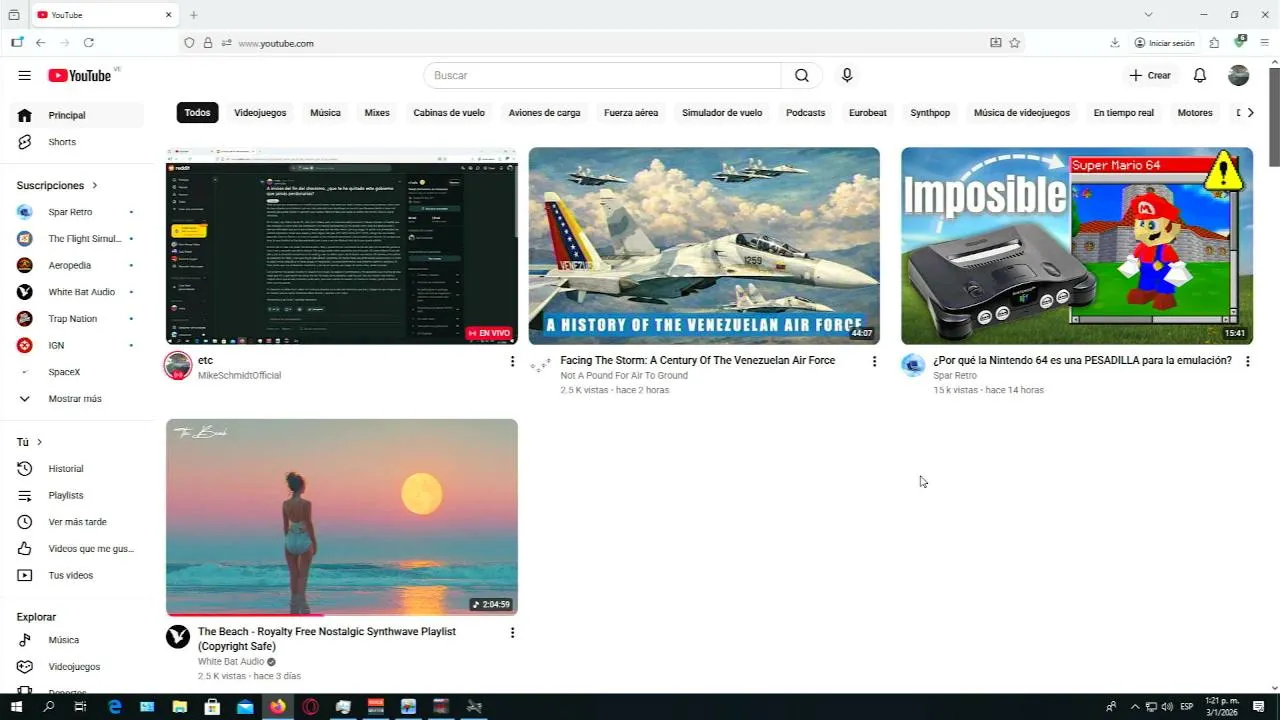Select the Mixes chip
1280x720 pixels.
click(377, 113)
